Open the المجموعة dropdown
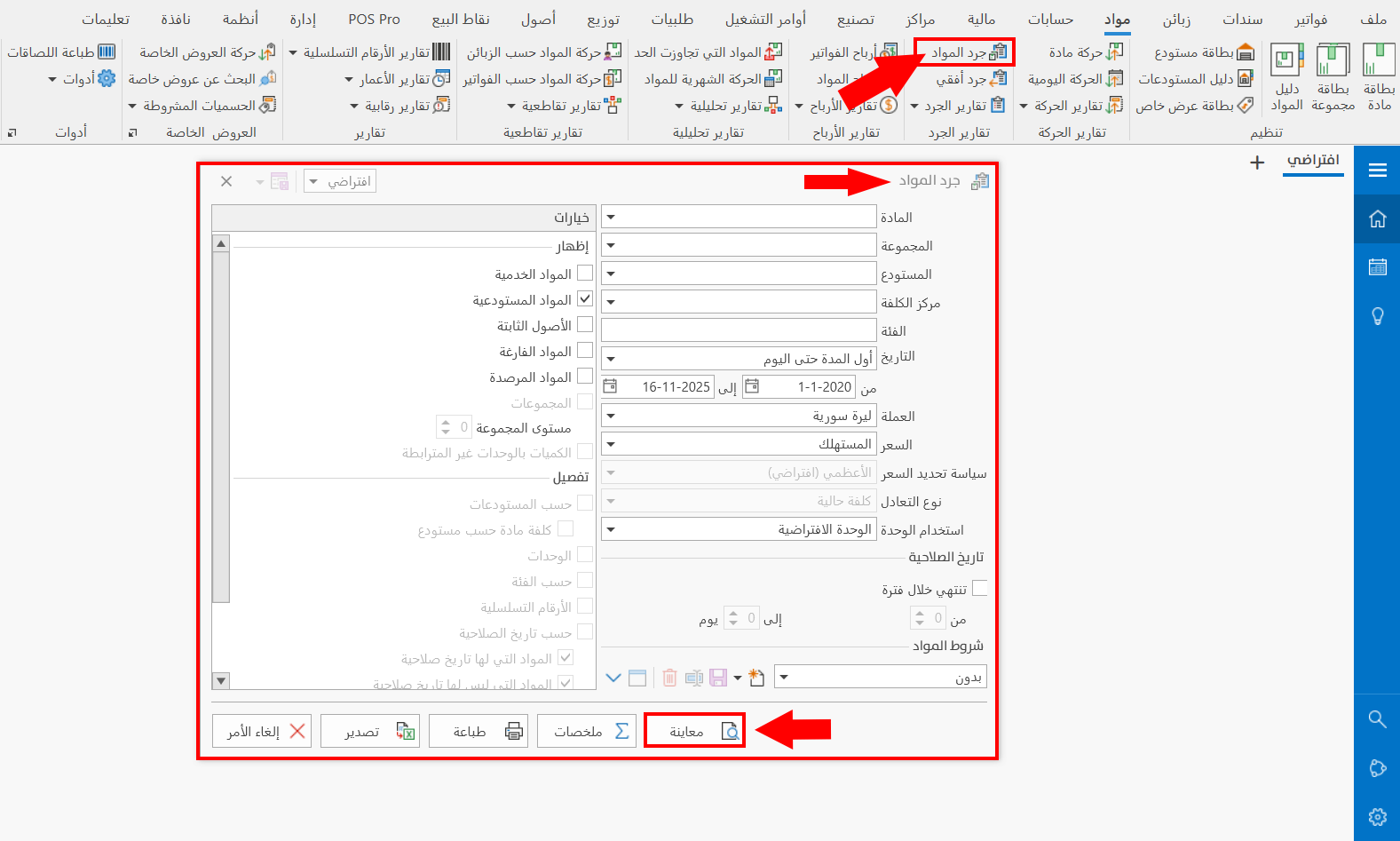This screenshot has width=1400, height=841. pos(611,246)
